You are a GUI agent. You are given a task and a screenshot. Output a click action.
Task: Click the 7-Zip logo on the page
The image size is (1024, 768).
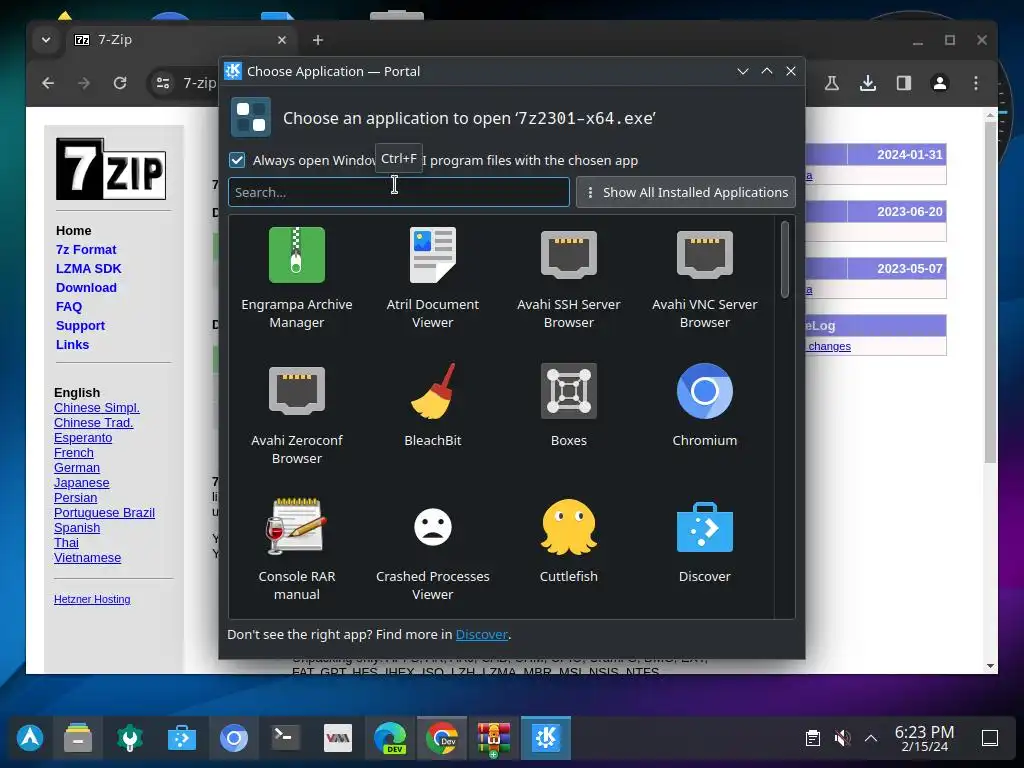tap(110, 168)
